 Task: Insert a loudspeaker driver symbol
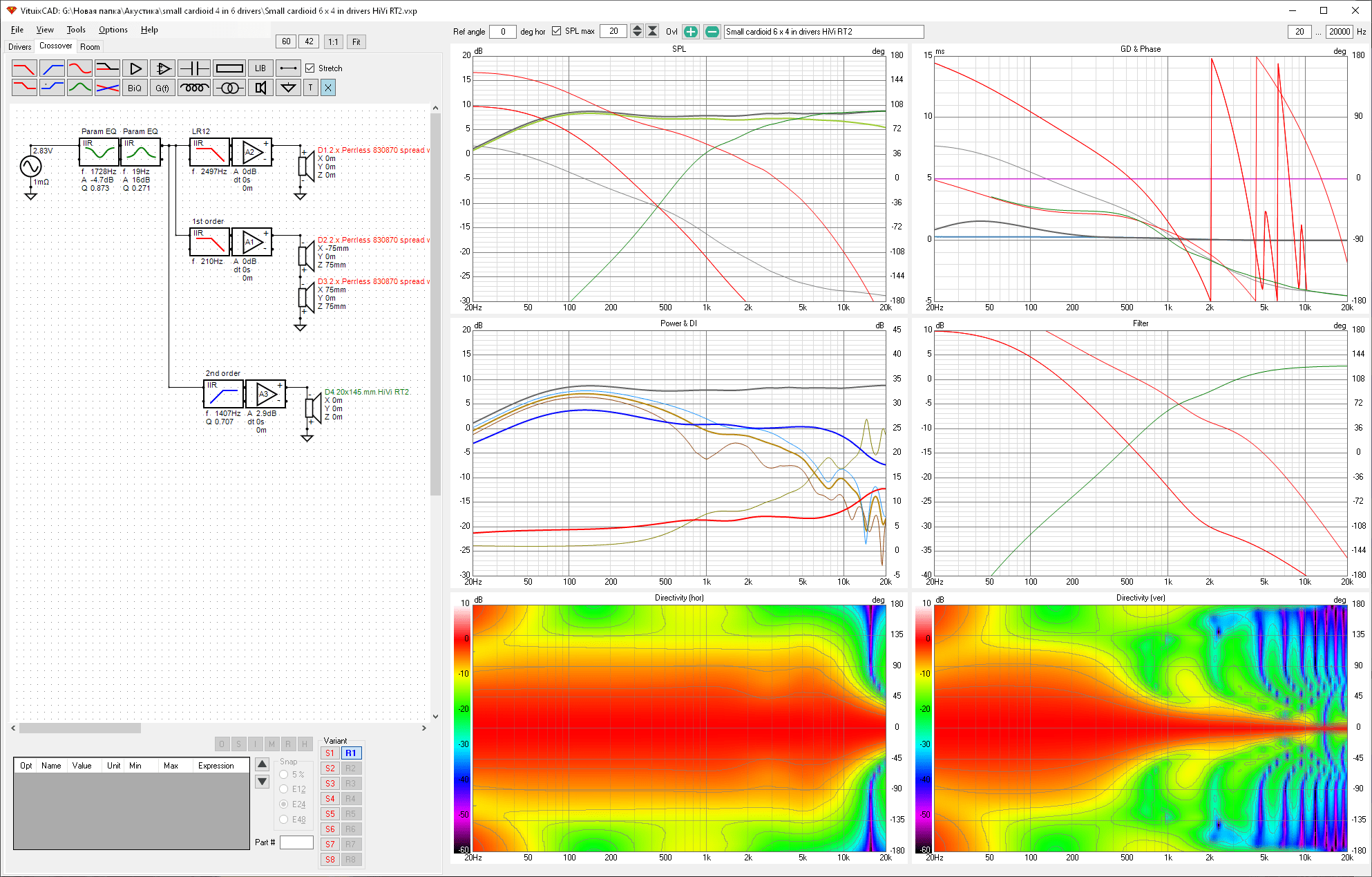pos(260,88)
